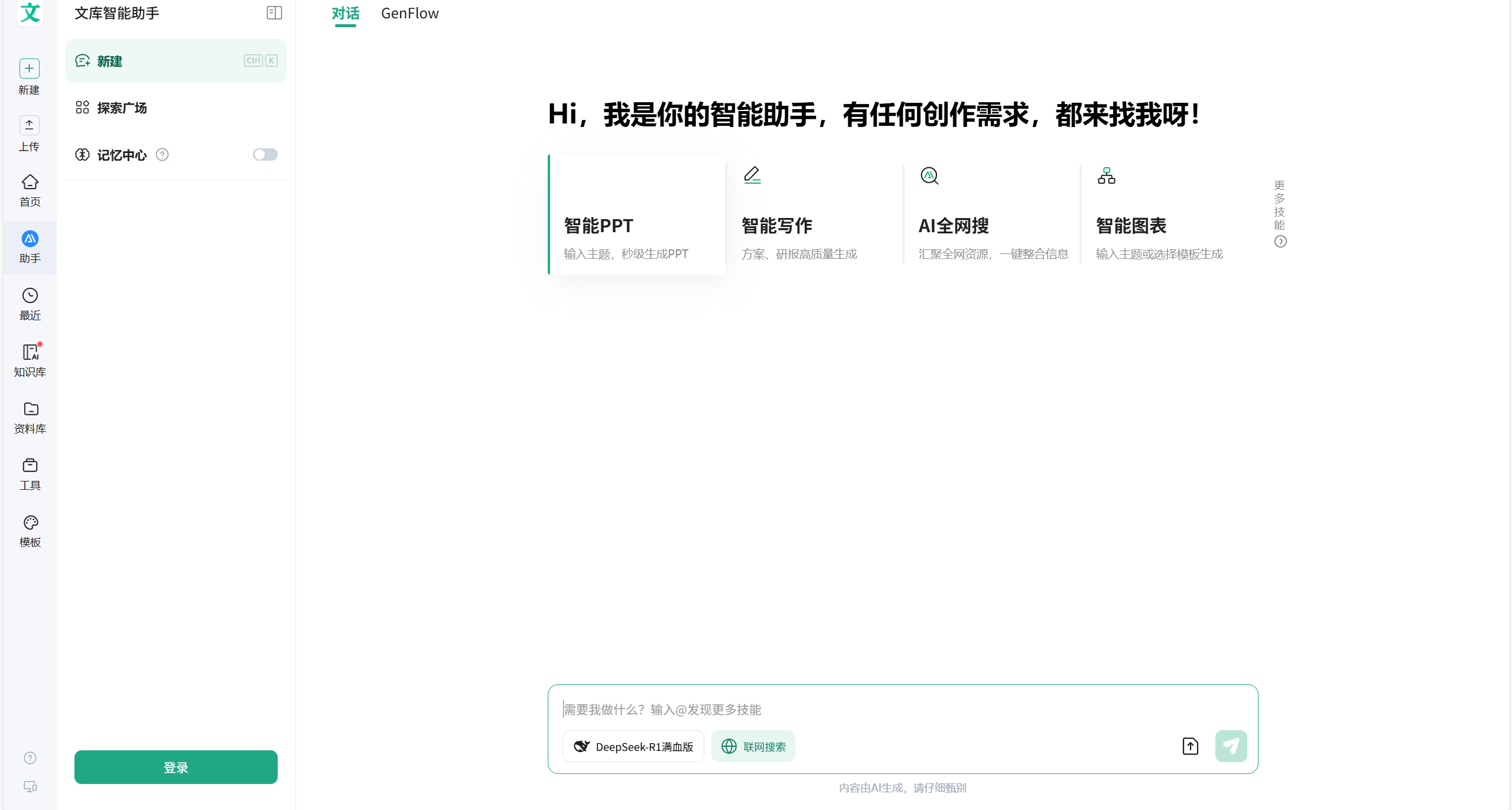
Task: Collapse the sidebar panel icon
Action: (274, 13)
